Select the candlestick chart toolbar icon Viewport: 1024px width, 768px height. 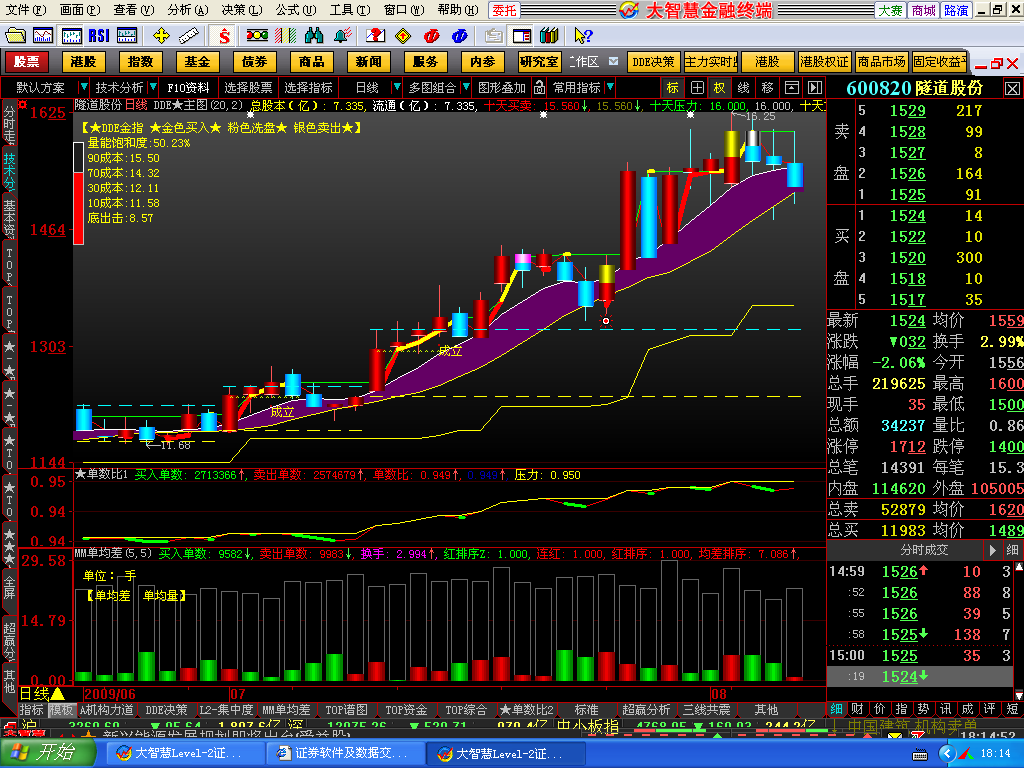click(71, 35)
